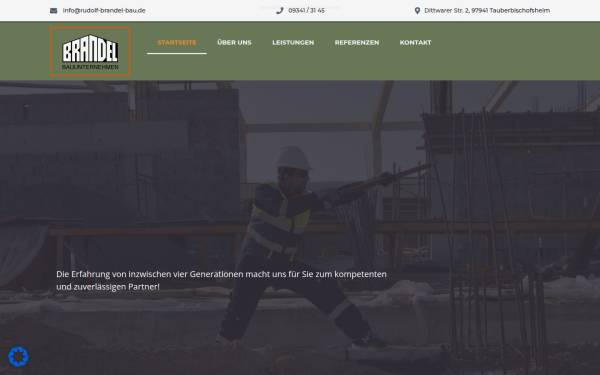
Task: Open the blue cookie settings badge
Action: 18,357
